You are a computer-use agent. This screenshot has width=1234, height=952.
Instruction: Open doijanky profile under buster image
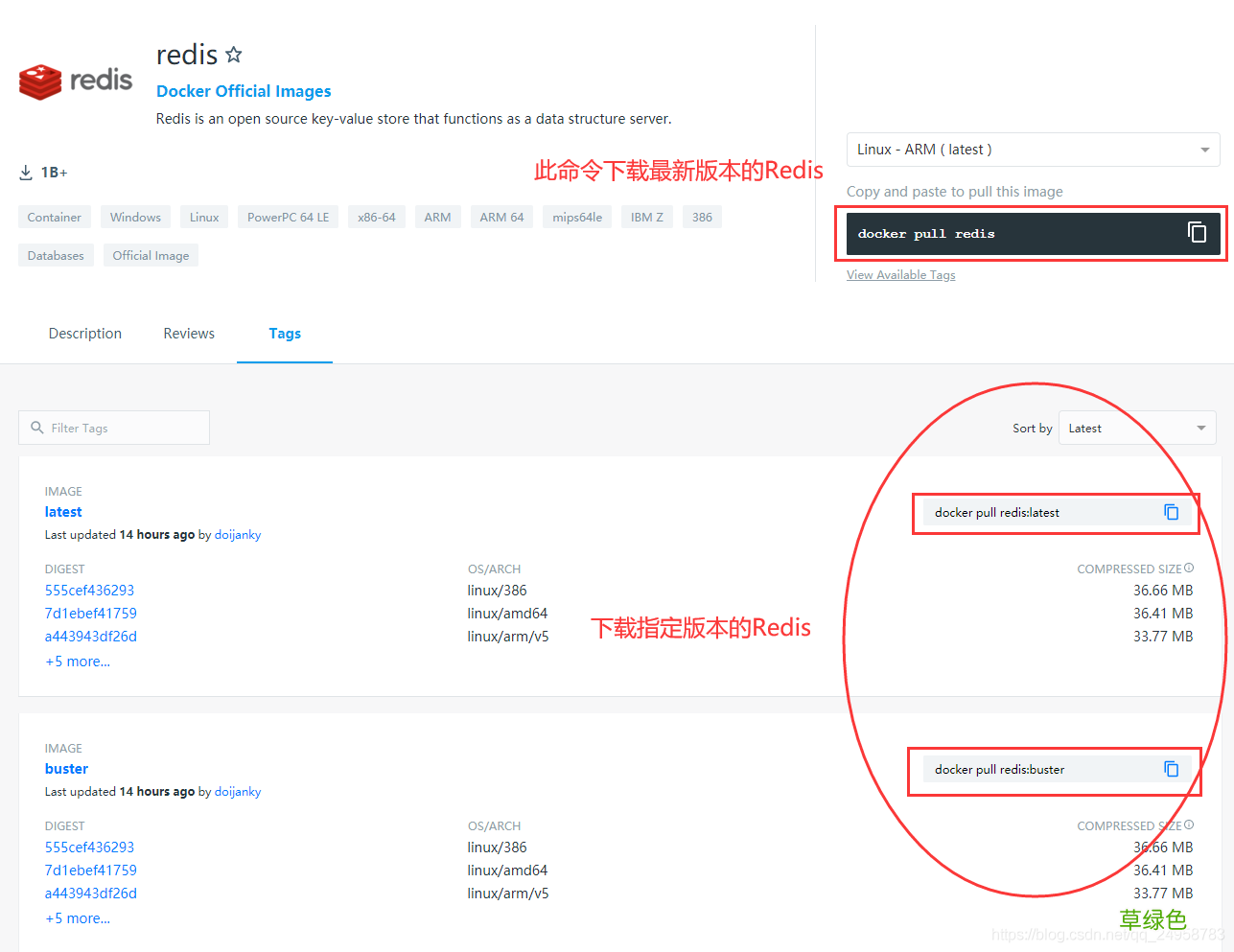238,792
